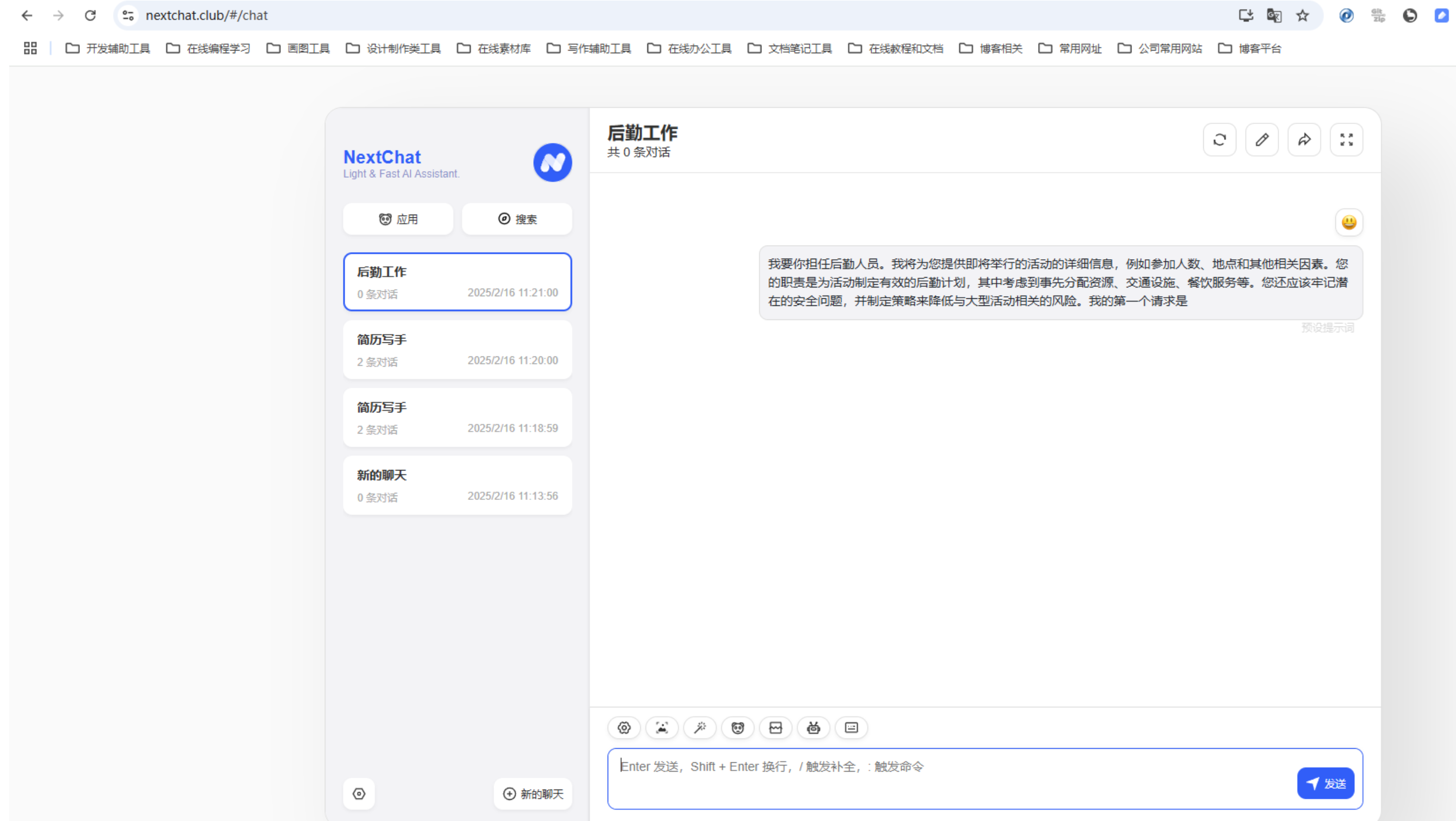This screenshot has height=821, width=1456.
Task: Click the share conversation arrow icon
Action: click(1304, 140)
